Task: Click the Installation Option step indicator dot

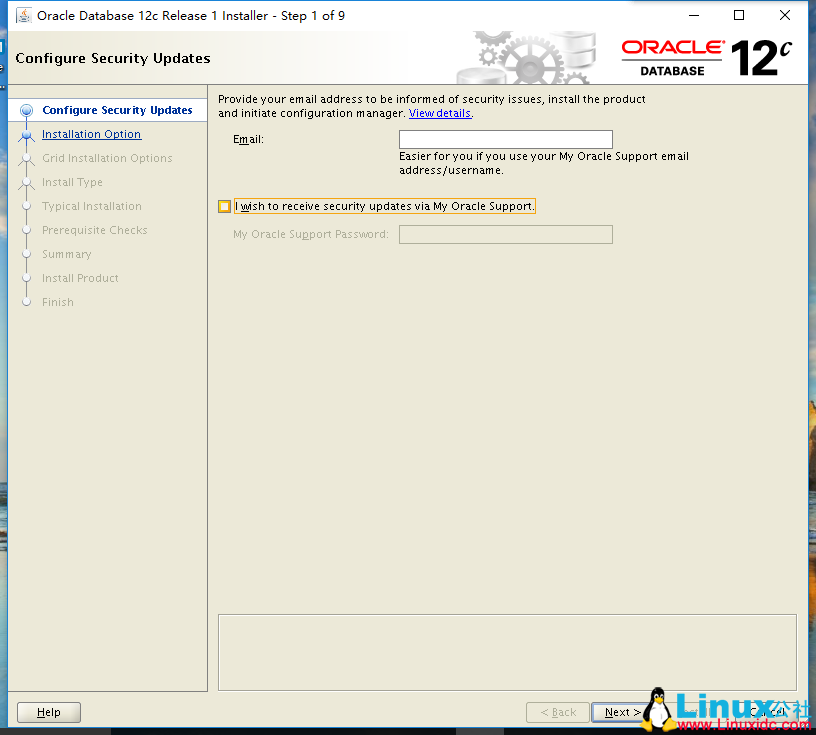Action: click(26, 134)
